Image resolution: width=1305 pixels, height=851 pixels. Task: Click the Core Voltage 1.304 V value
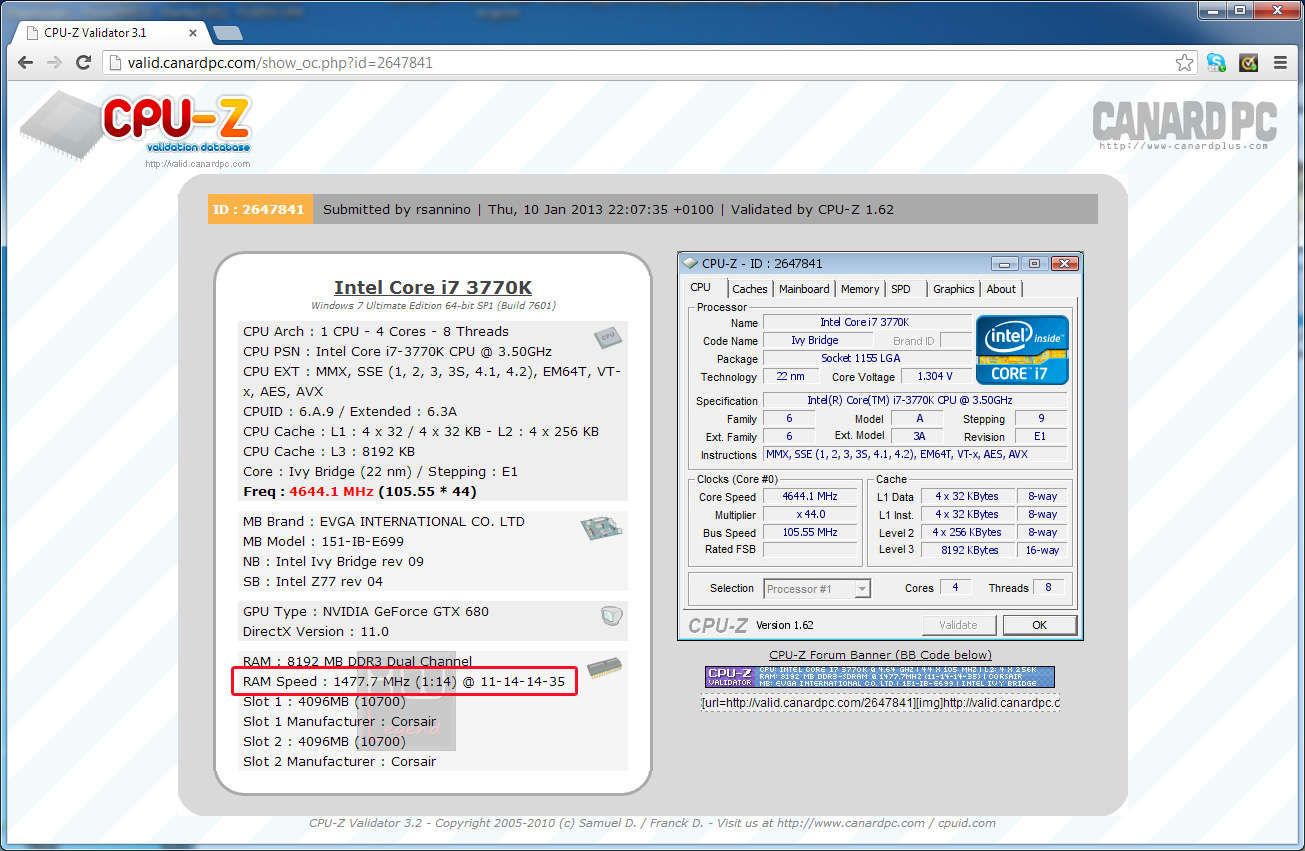pyautogui.click(x=935, y=377)
